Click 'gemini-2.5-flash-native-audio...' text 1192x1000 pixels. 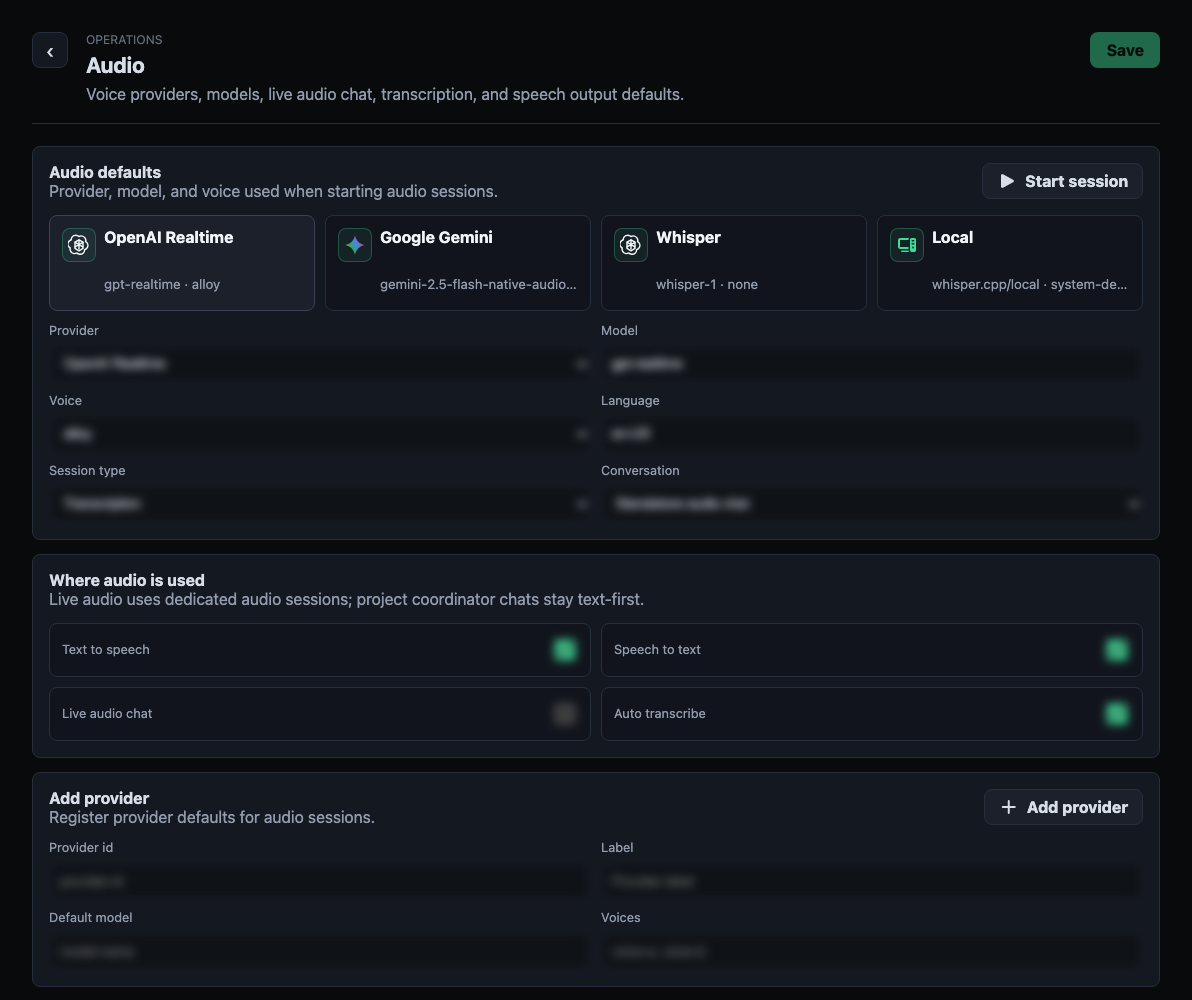tap(478, 284)
